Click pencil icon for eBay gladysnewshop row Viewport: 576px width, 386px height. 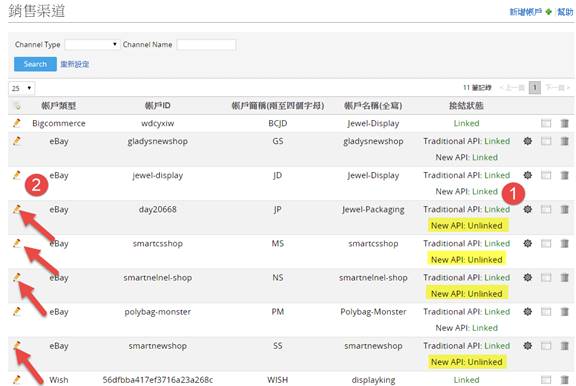[17, 141]
